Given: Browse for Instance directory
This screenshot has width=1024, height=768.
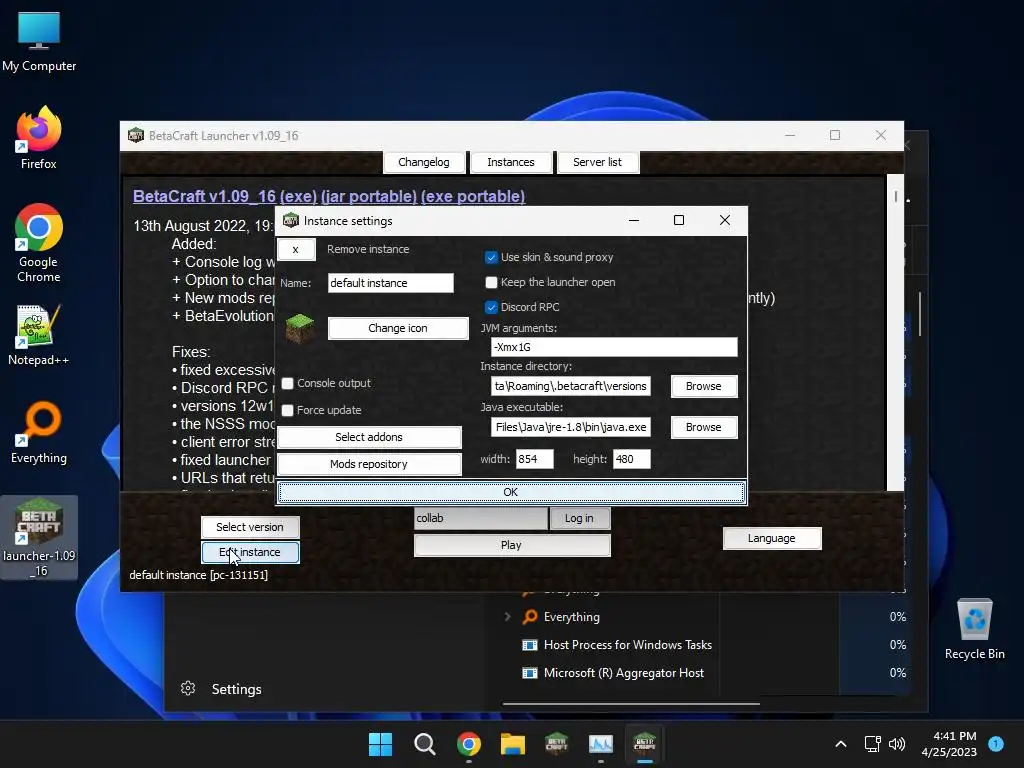Looking at the screenshot, I should click(704, 386).
